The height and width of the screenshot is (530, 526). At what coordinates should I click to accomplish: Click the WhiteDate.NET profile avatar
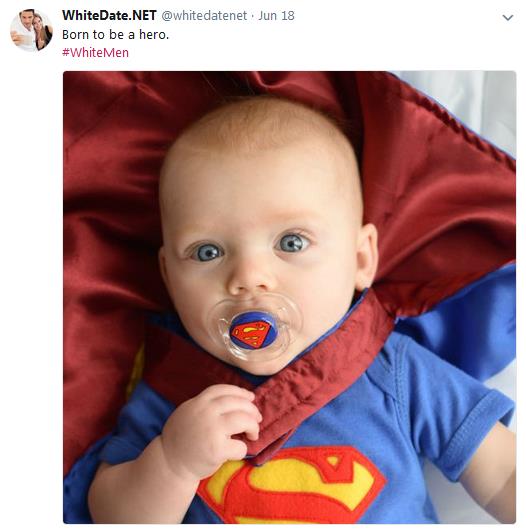pos(31,30)
